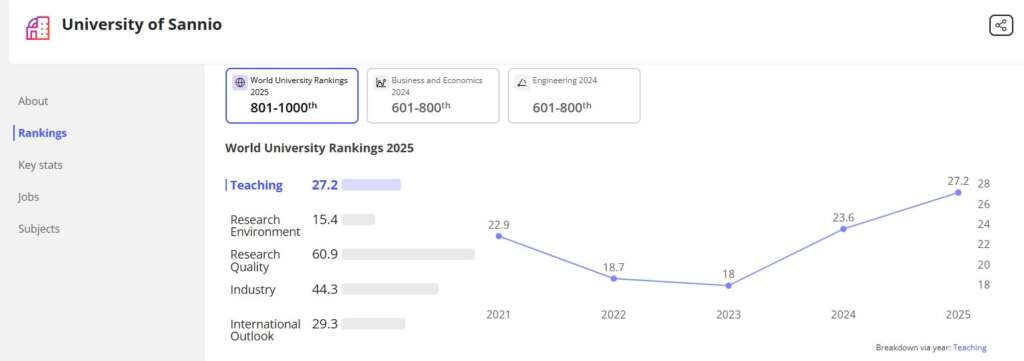
Task: Click the university building logo icon
Action: click(x=38, y=28)
